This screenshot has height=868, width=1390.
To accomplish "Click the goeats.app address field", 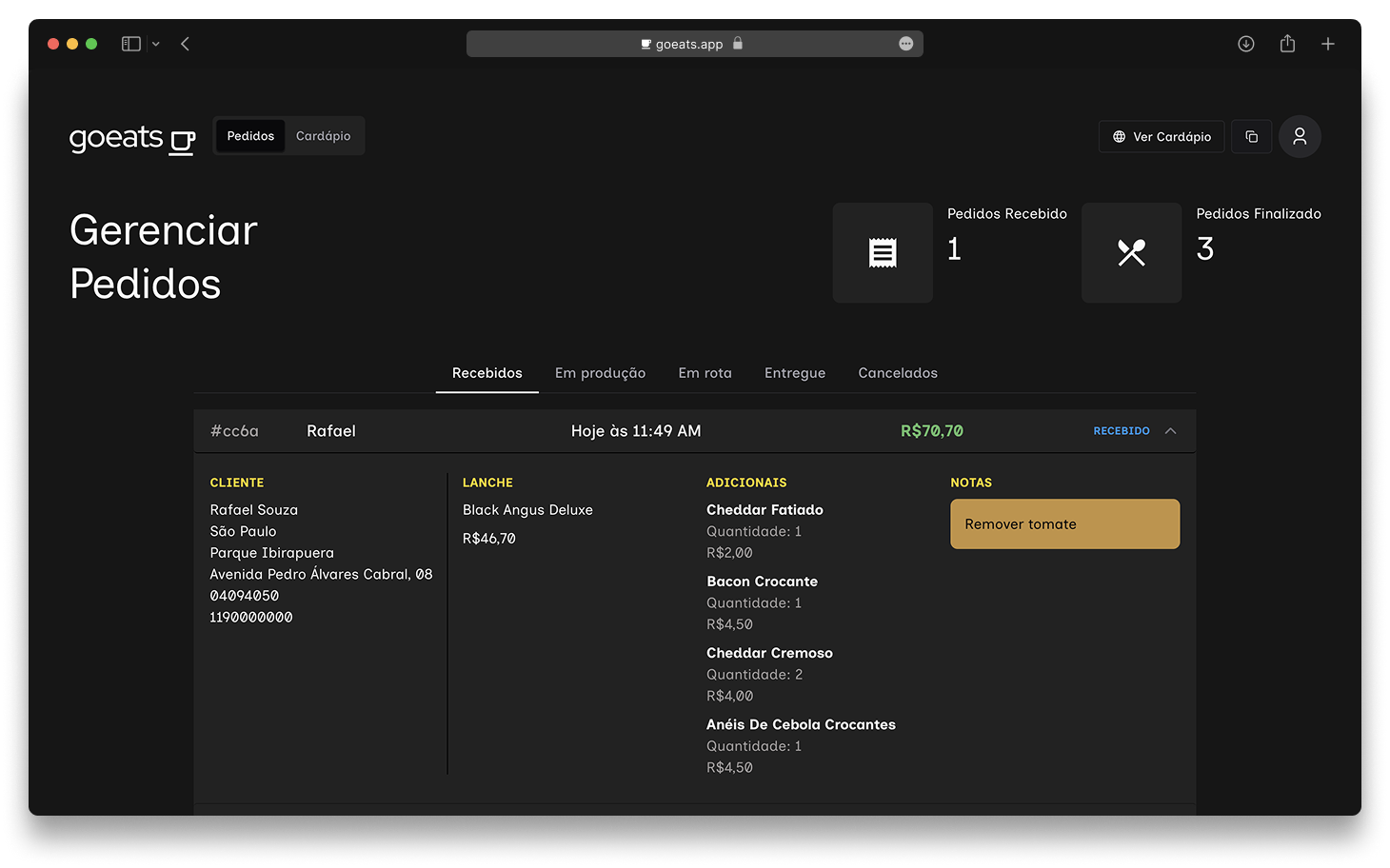I will [x=695, y=44].
